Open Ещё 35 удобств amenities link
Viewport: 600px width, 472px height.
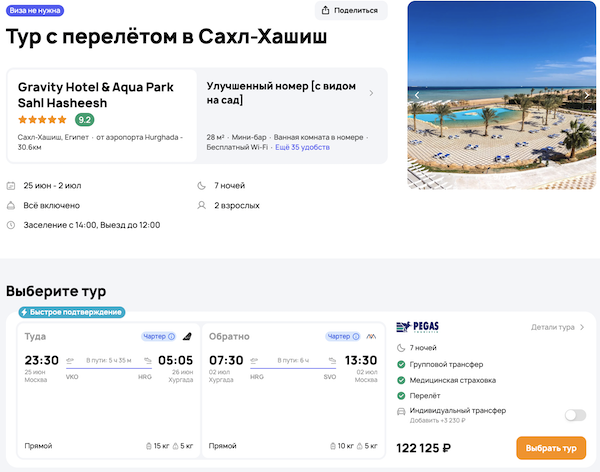(x=303, y=147)
